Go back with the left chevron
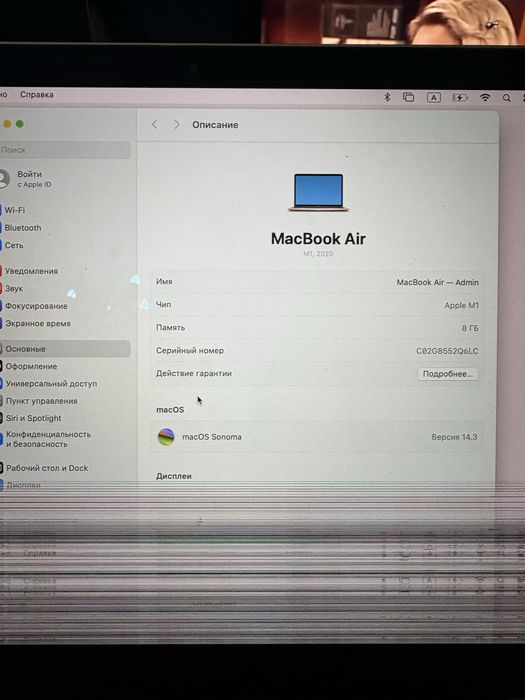Viewport: 525px width, 700px height. (154, 125)
